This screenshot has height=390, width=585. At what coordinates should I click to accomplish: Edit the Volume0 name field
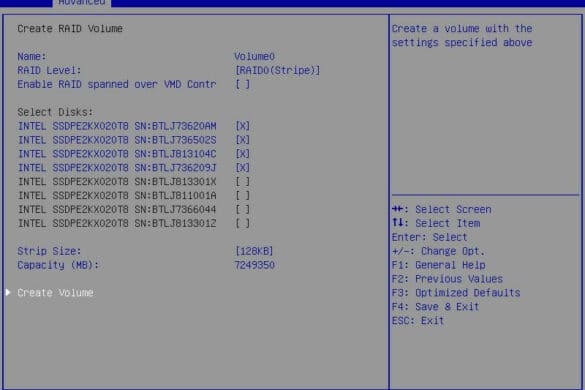(x=254, y=56)
